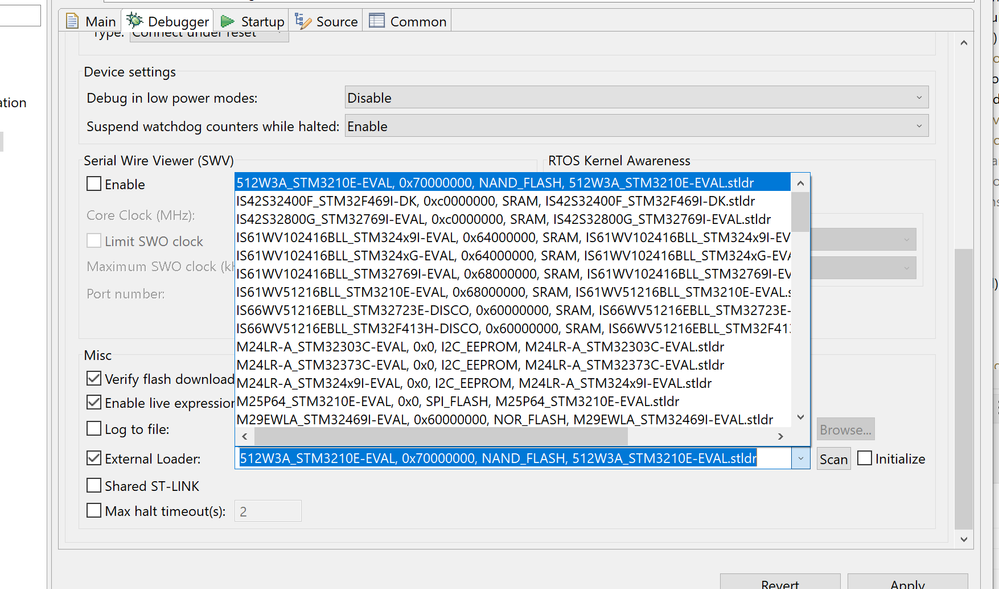The width and height of the screenshot is (999, 589).
Task: Click the Revert button
Action: [x=780, y=581]
